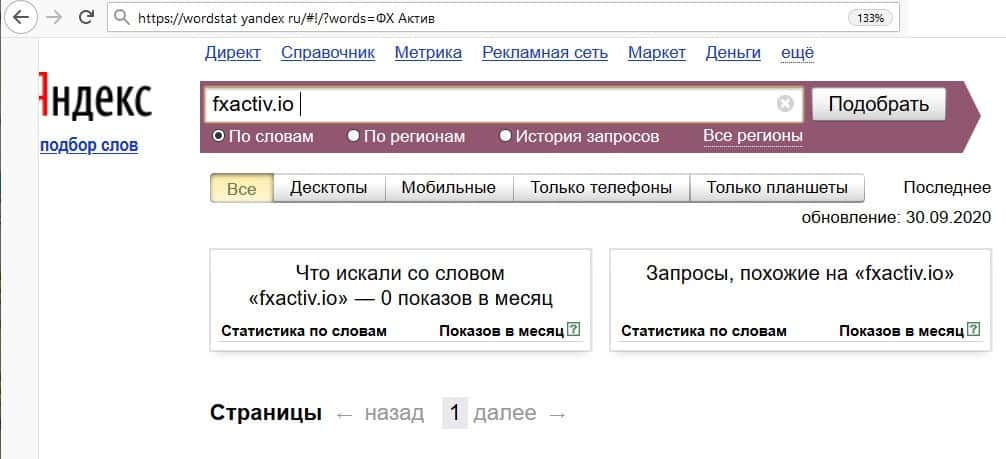The width and height of the screenshot is (1006, 459).
Task: Open the Рекламная сеть link
Action: 545,53
